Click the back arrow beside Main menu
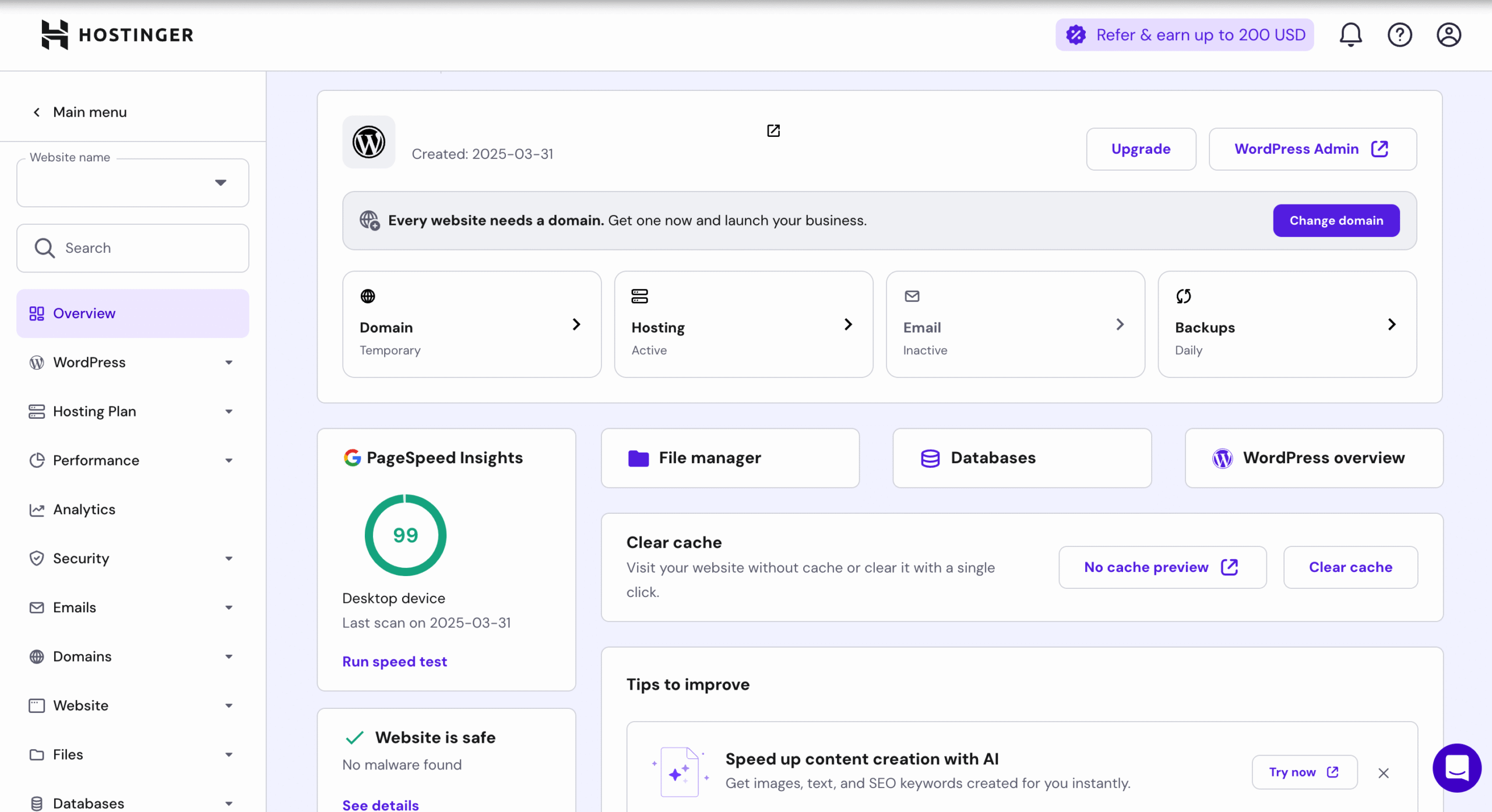 (x=37, y=112)
